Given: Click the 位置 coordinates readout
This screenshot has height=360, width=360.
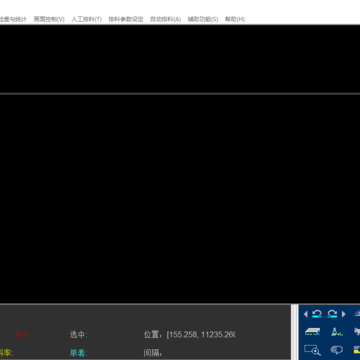Looking at the screenshot, I should point(189,334).
